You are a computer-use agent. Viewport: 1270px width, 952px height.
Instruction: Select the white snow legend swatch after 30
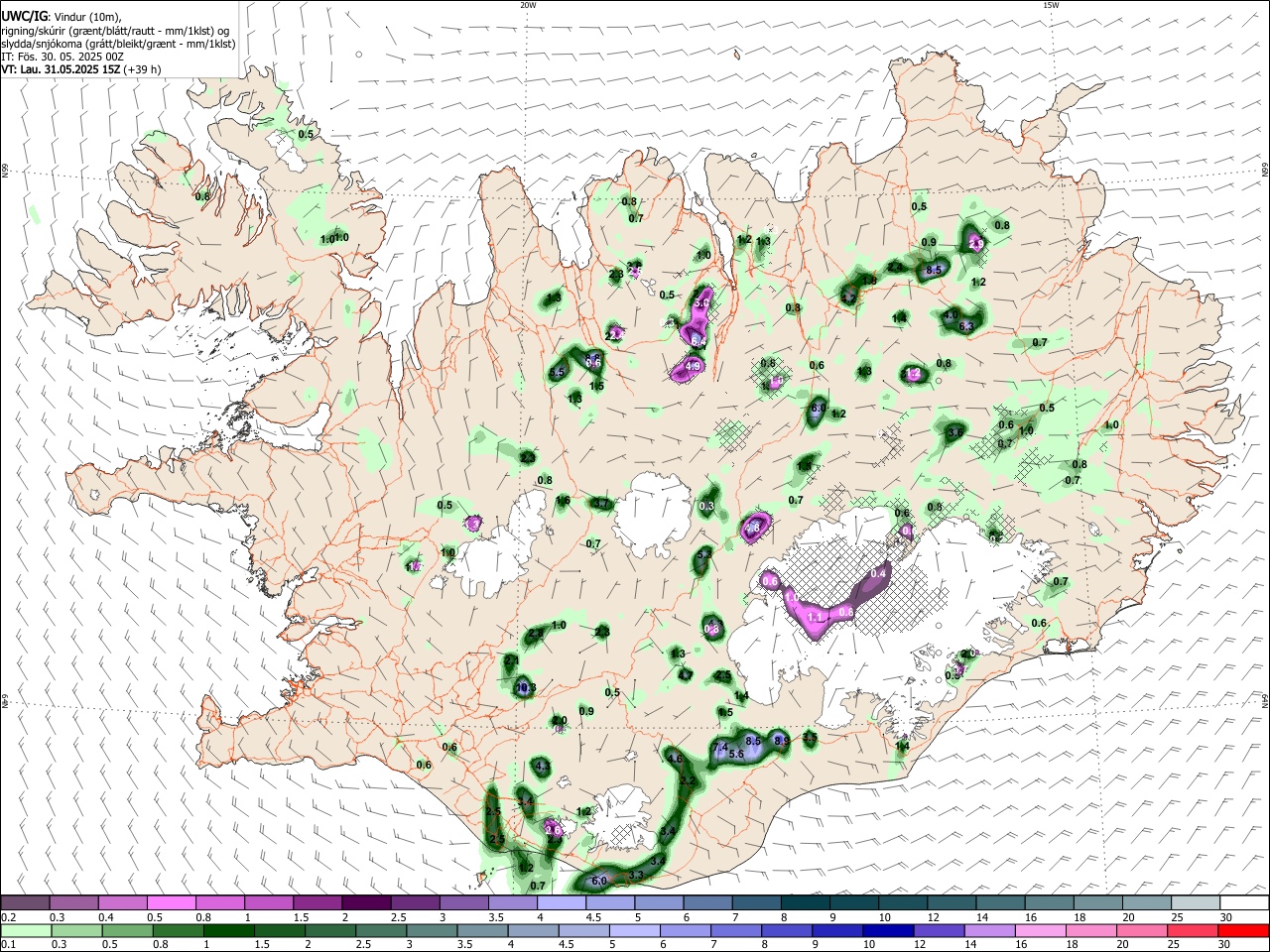point(1244,903)
